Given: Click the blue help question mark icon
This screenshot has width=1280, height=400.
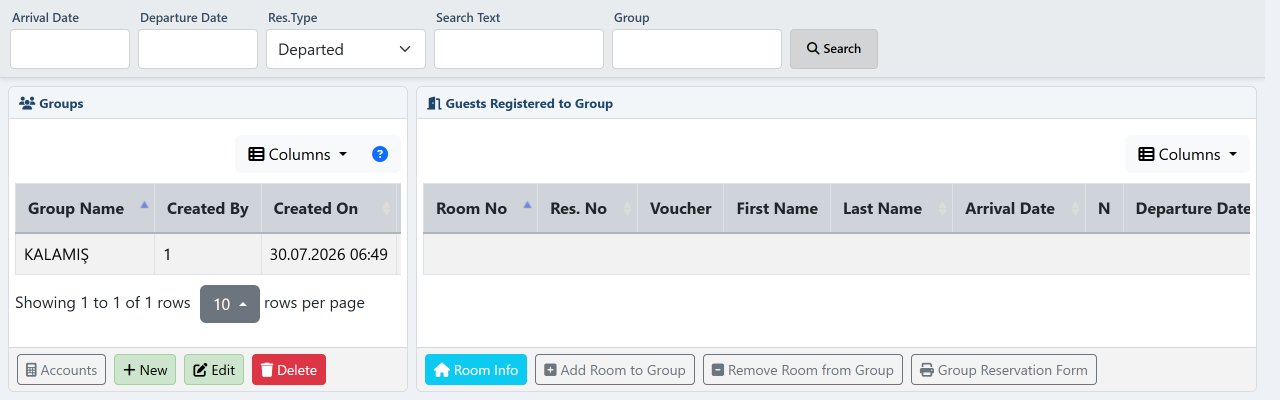Looking at the screenshot, I should [380, 154].
